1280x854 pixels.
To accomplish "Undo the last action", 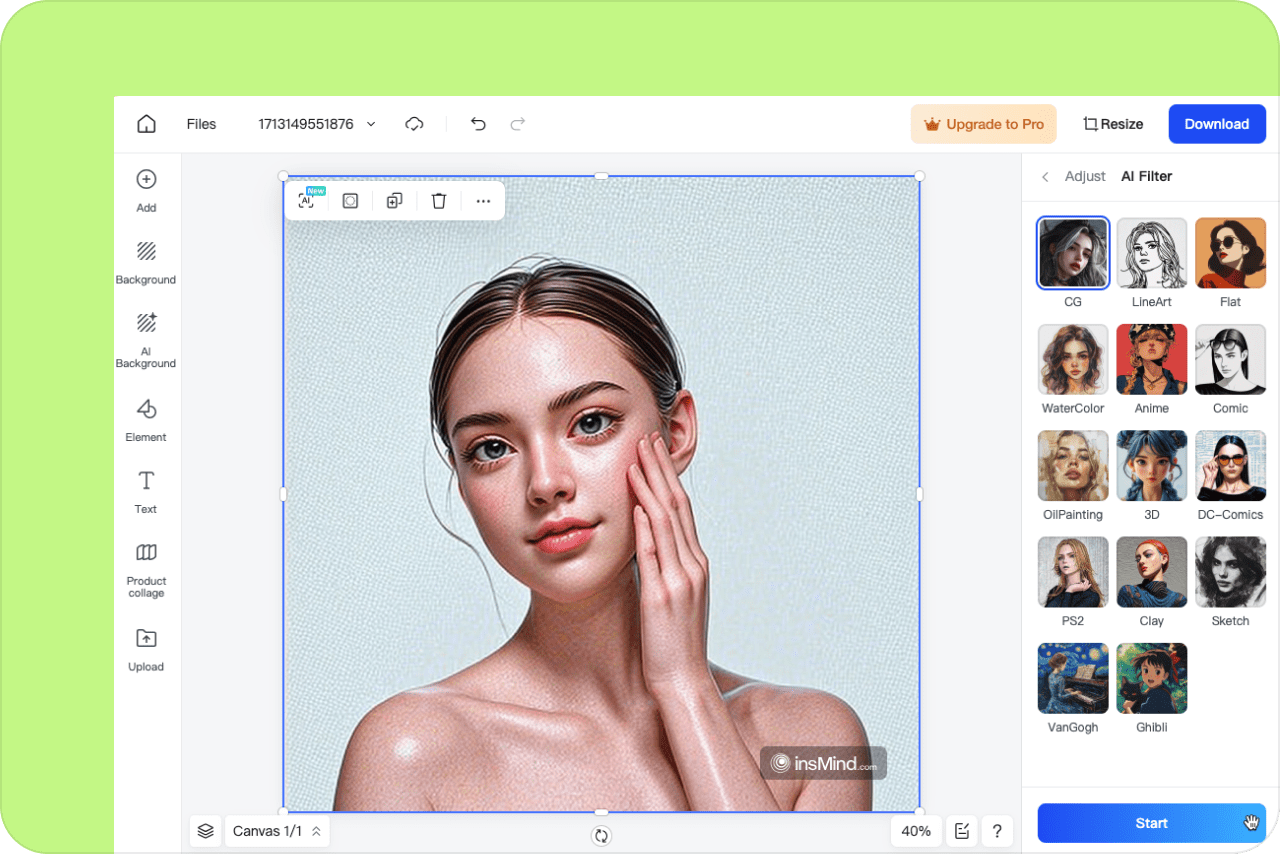I will tap(478, 124).
